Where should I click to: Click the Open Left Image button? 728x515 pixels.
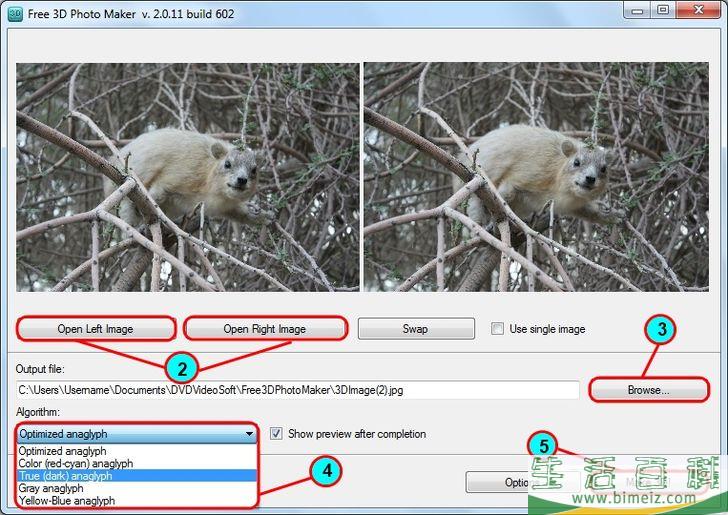pyautogui.click(x=96, y=329)
